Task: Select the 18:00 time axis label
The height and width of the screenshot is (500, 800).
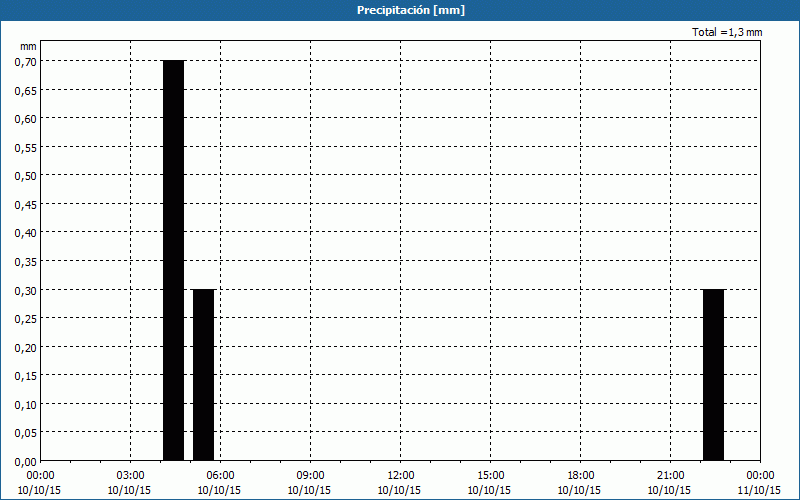Action: [x=581, y=475]
